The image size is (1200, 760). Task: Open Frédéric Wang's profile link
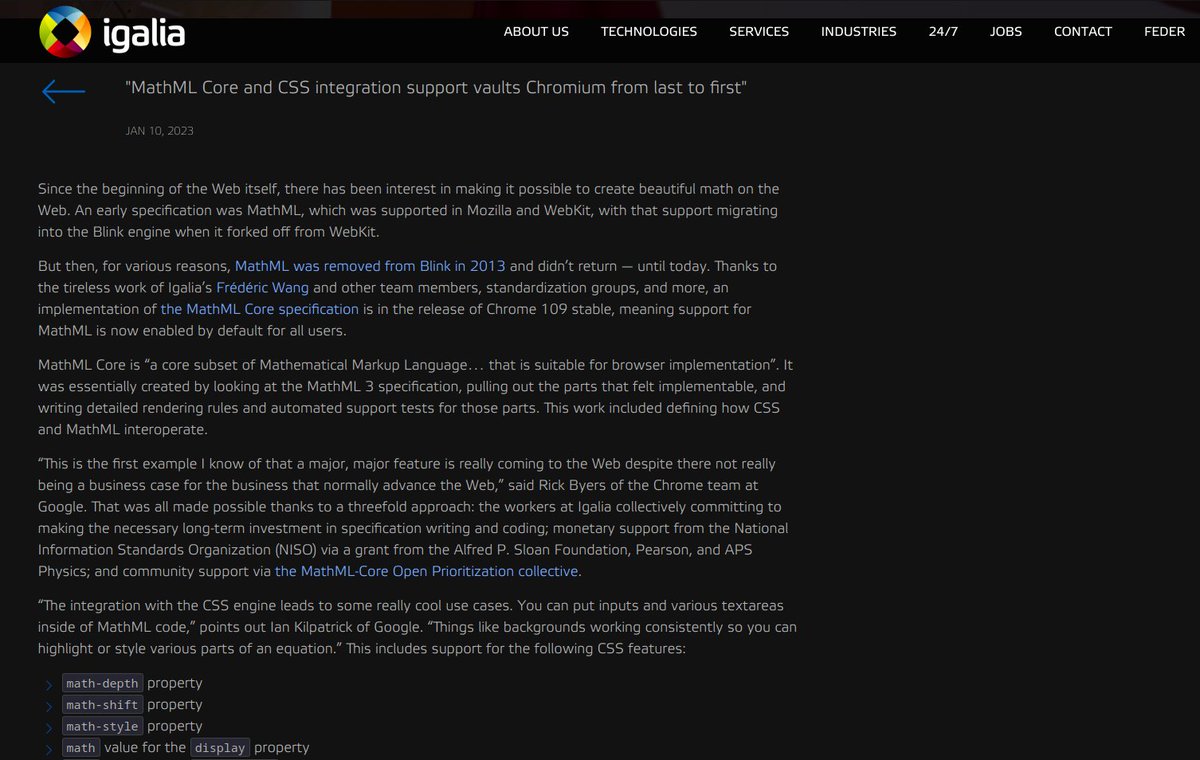(263, 288)
